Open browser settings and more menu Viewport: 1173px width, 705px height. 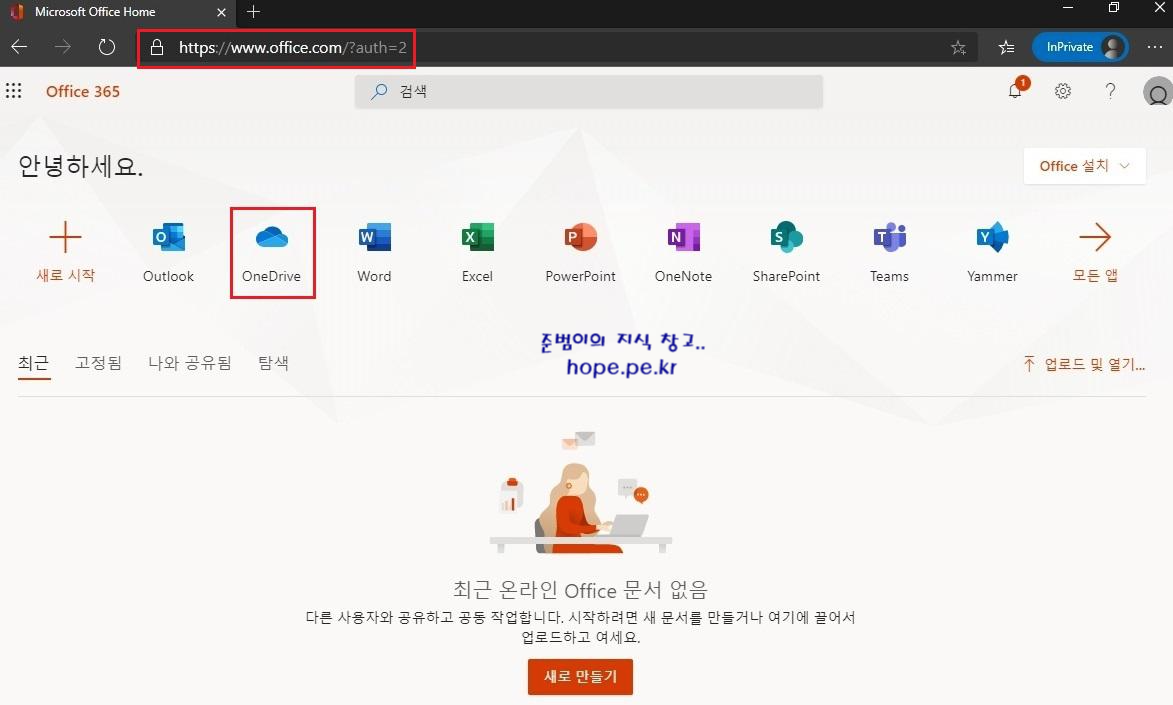(x=1154, y=47)
